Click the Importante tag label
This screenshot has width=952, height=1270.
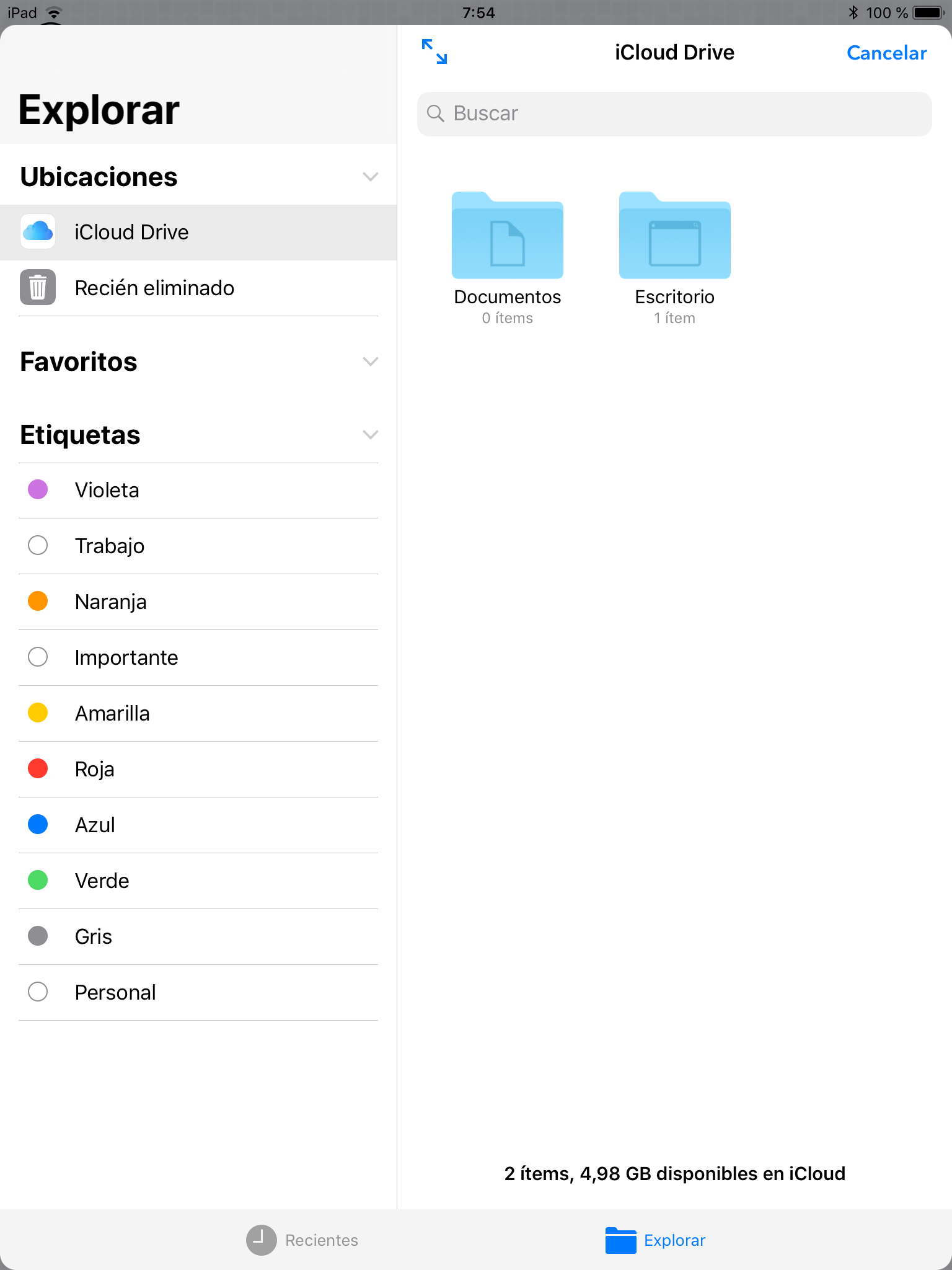pyautogui.click(x=126, y=658)
